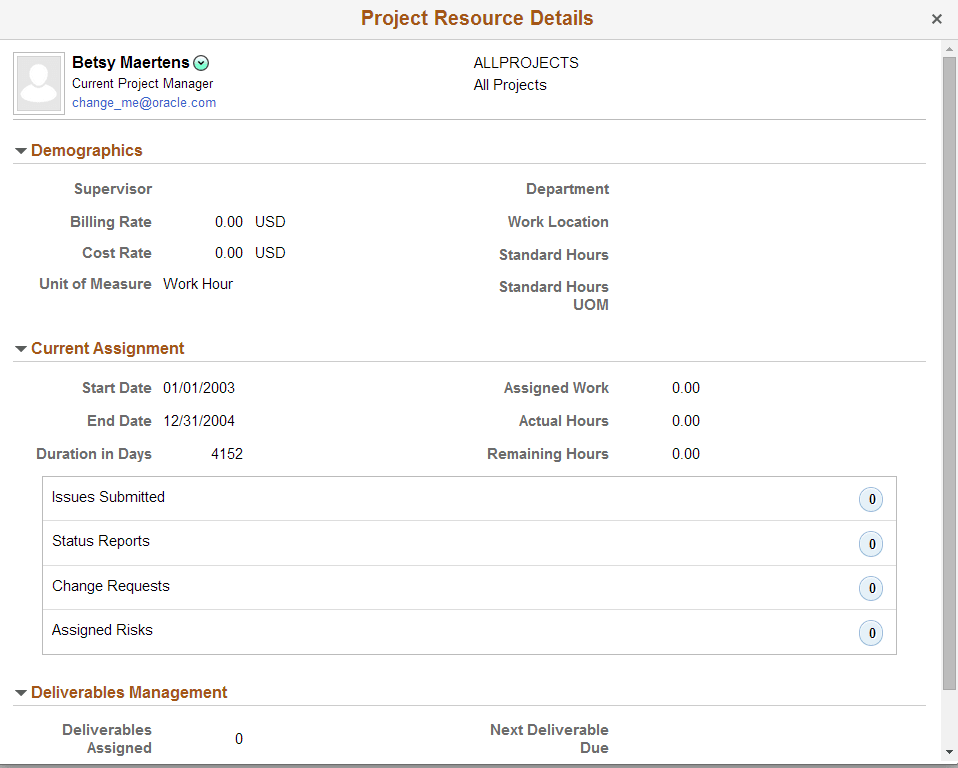Open the Status Reports count badge
Screen dimensions: 958x768
(x=871, y=544)
